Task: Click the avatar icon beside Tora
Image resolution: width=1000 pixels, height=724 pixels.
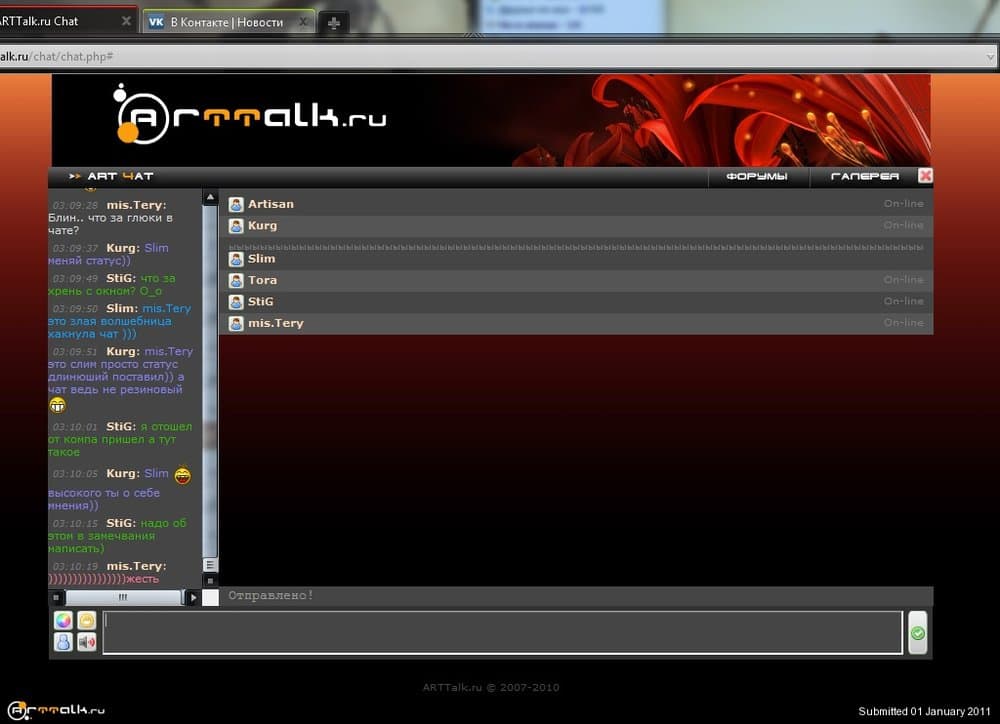Action: [x=236, y=281]
